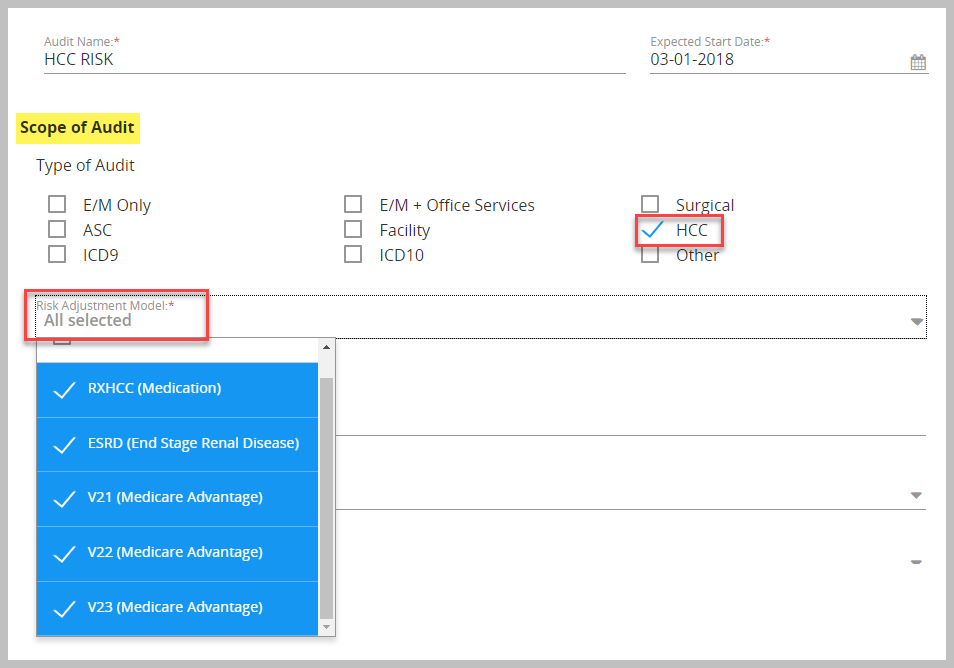Unselect V23 (Medicare Advantage) option
The height and width of the screenshot is (668, 954).
point(177,608)
